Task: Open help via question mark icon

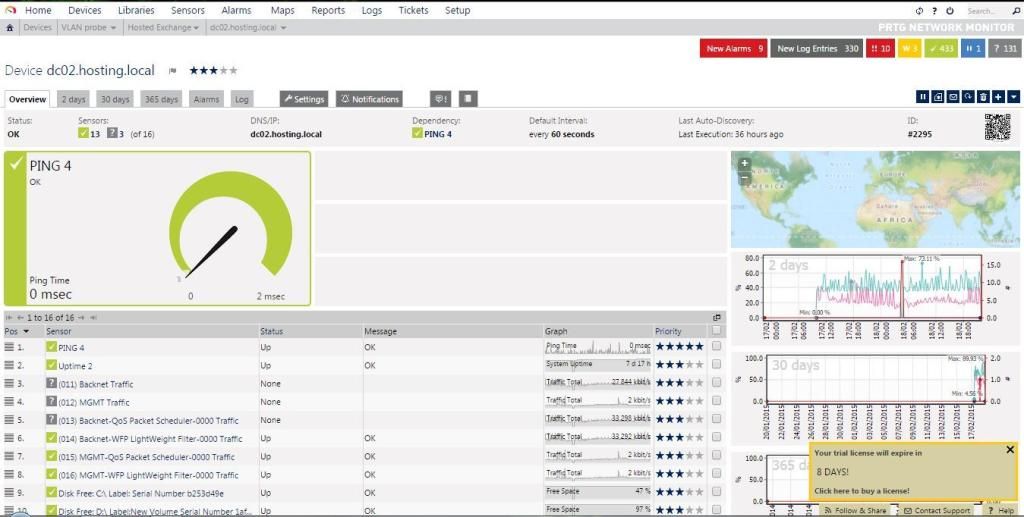Action: (x=935, y=11)
